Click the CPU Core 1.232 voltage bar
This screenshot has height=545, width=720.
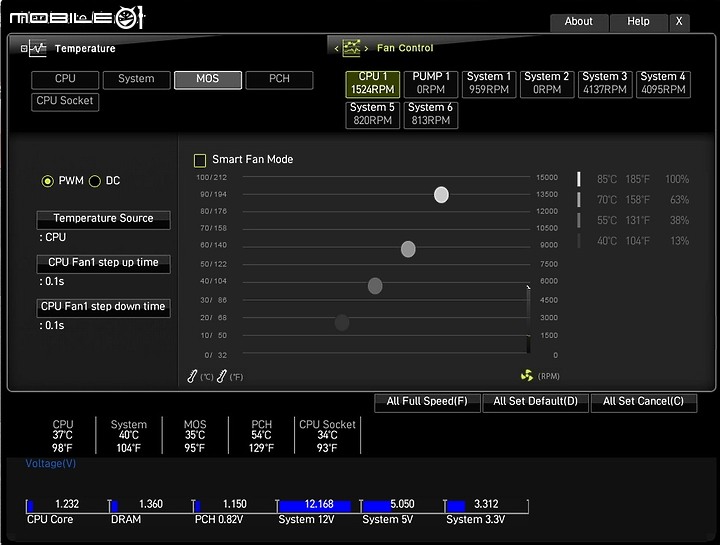point(67,506)
